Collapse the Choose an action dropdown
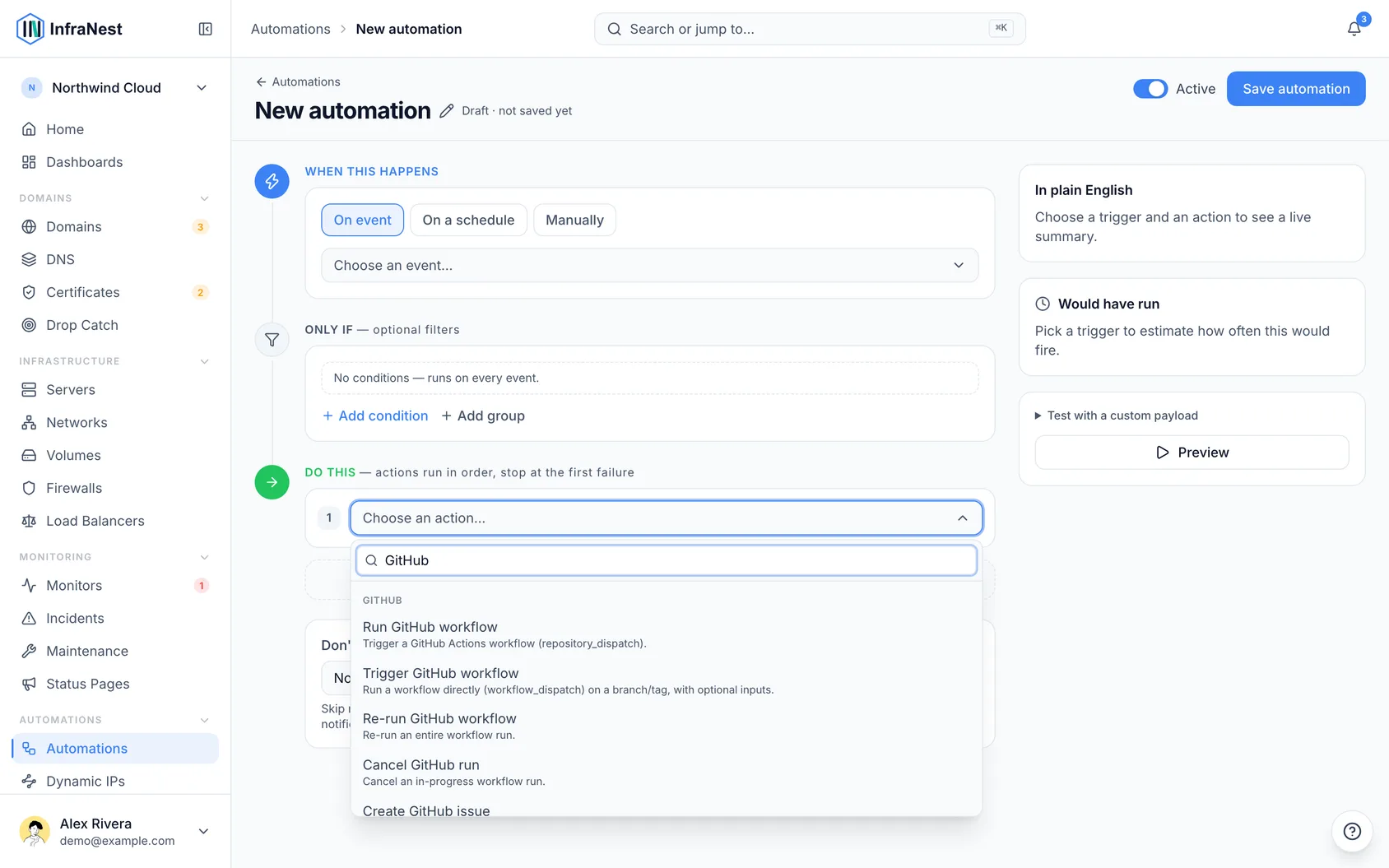1389x868 pixels. 666,518
